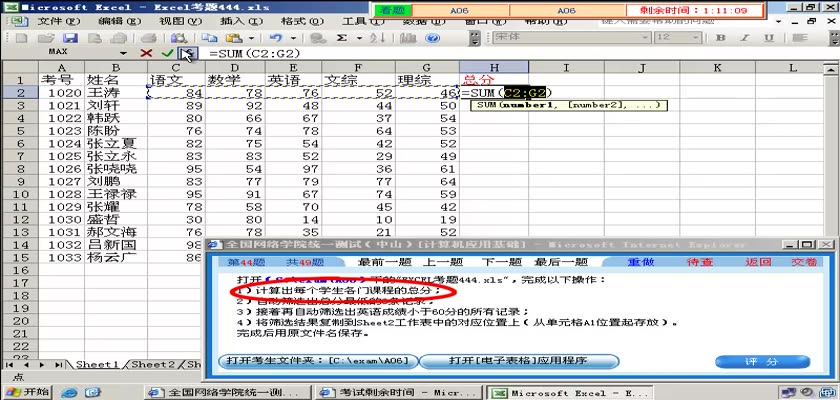Open the Name Box function dropdown arrow
Screen dimensions: 840x400
(124, 53)
